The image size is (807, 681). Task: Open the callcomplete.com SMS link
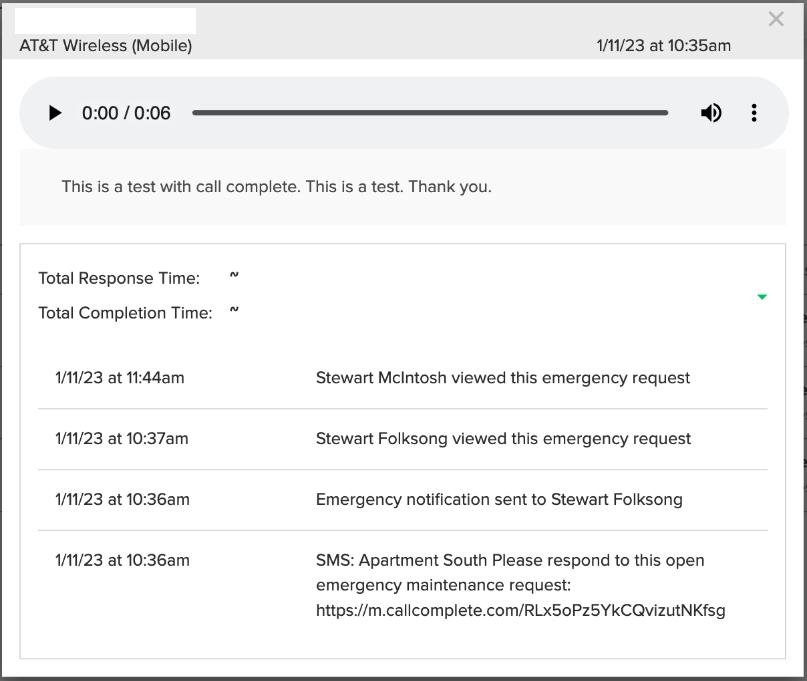[x=520, y=610]
